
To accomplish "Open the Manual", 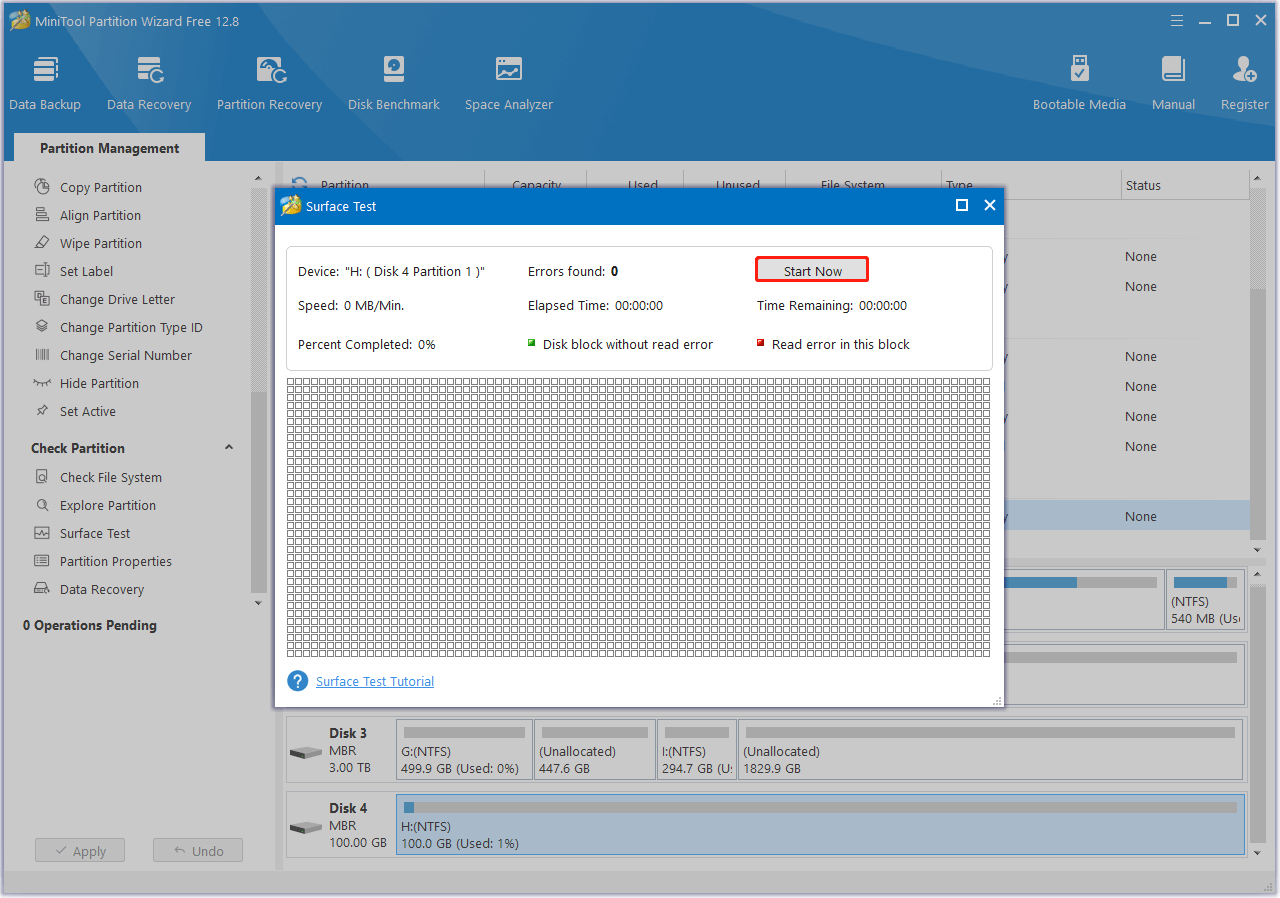I will click(x=1173, y=84).
